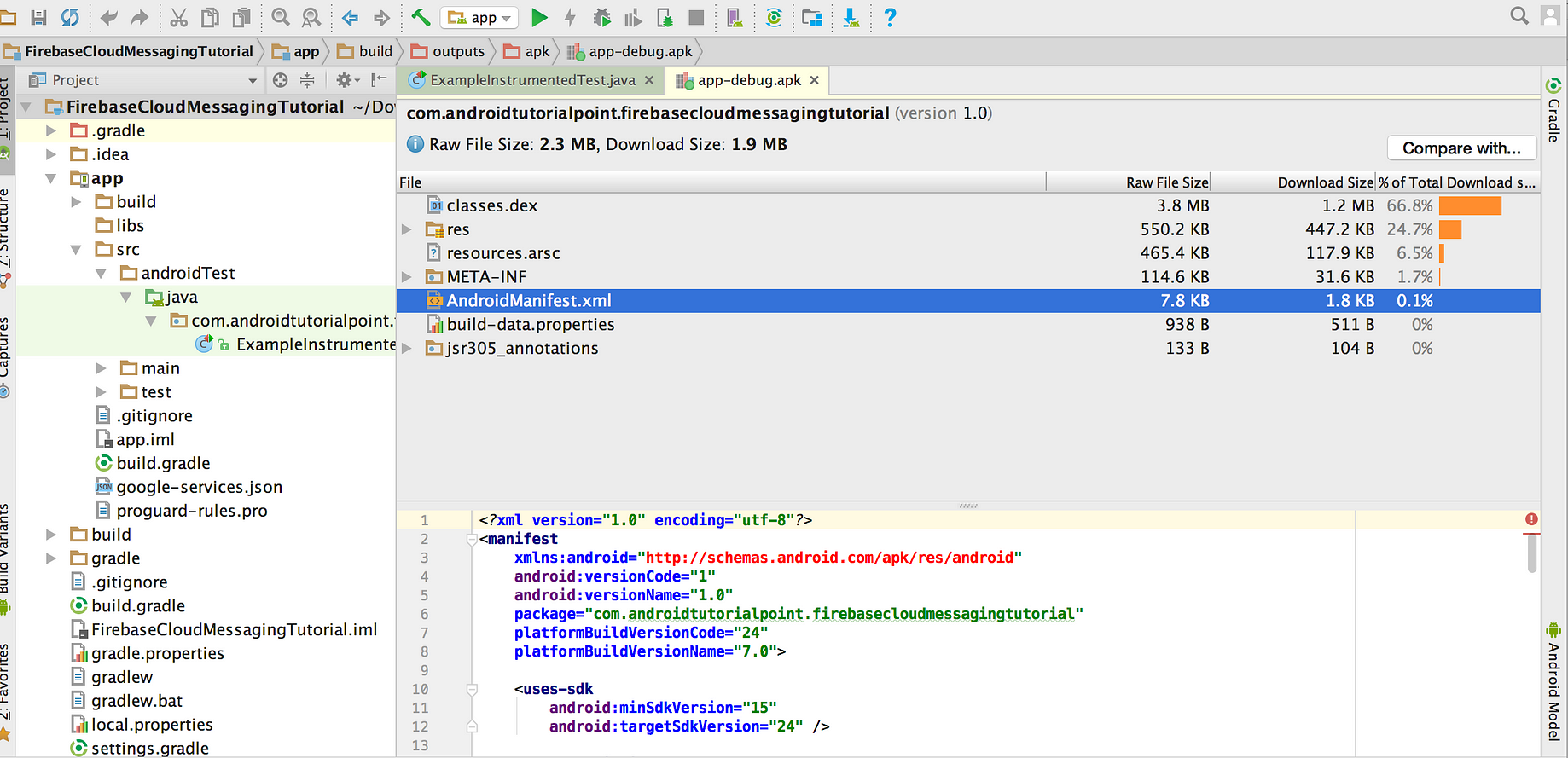Select classes.dex in the APK file list
Viewport: 1568px width, 758px height.
[x=968, y=205]
